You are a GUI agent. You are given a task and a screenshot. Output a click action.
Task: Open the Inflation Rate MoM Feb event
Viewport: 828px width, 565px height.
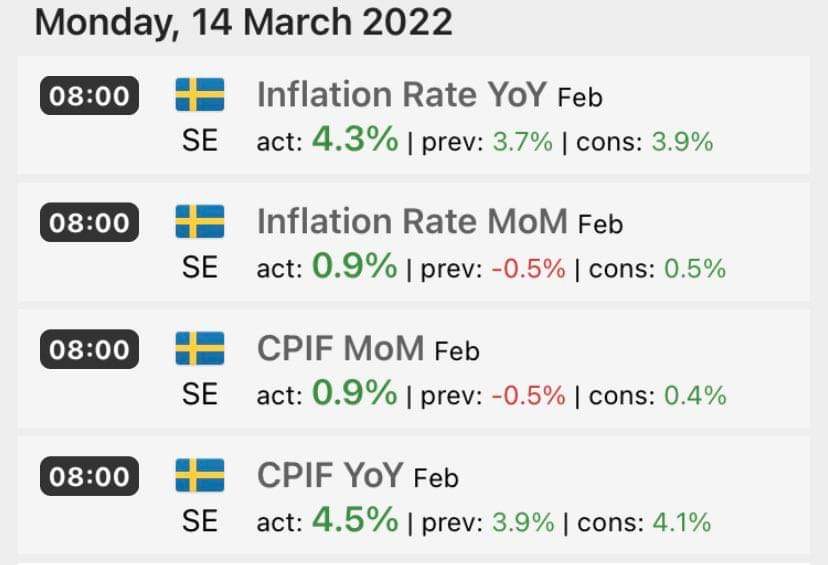tap(439, 221)
